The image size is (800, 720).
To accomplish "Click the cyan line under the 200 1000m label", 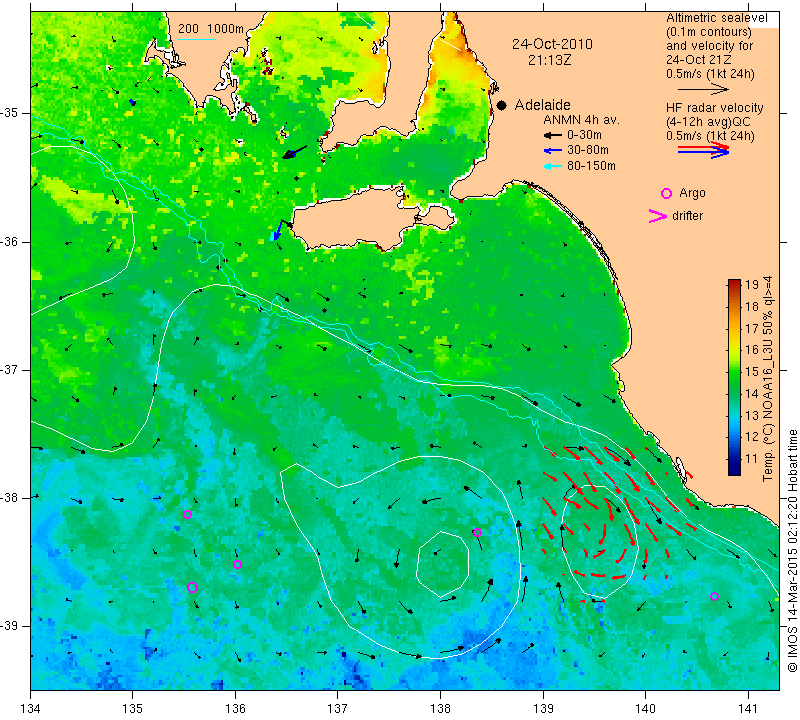I will pyautogui.click(x=197, y=39).
